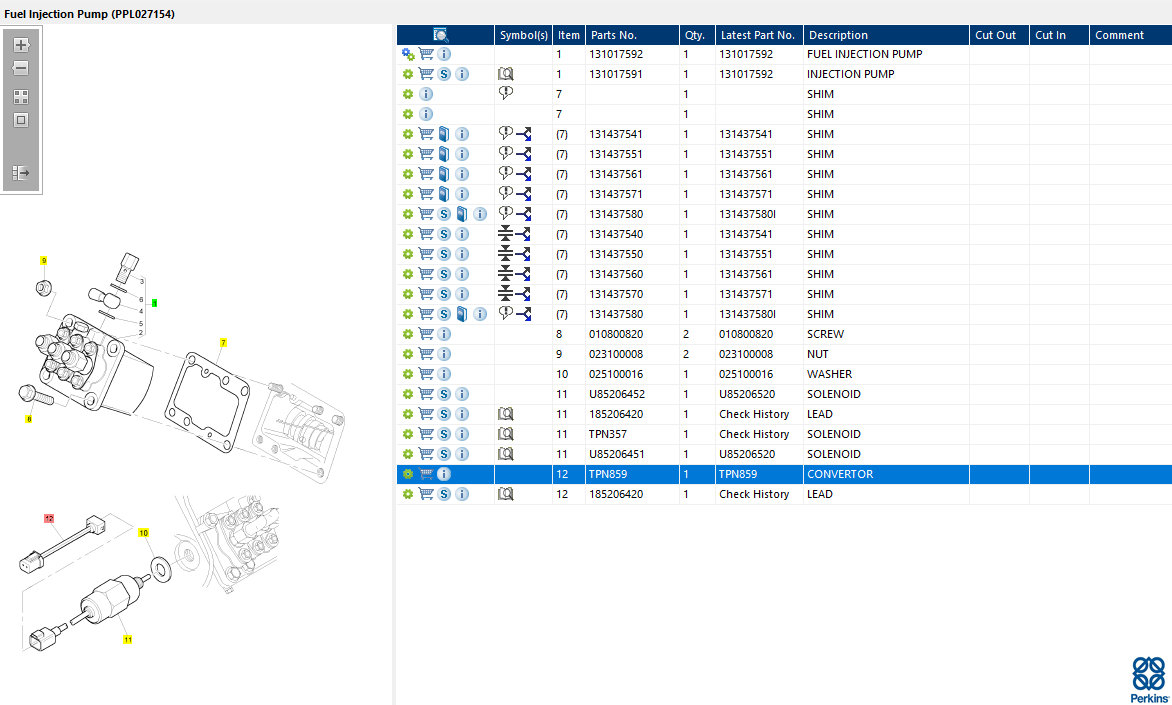
Task: Zoom out of the parts diagram
Action: (x=20, y=69)
